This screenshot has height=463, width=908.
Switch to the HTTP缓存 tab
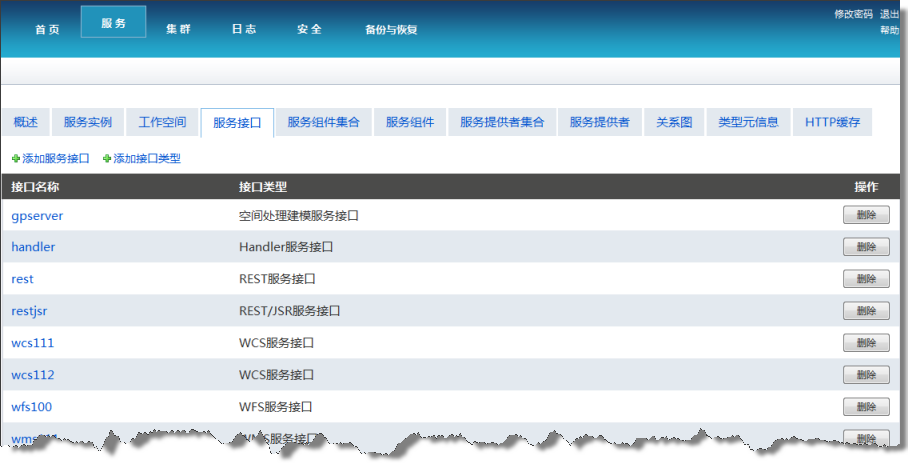click(832, 122)
